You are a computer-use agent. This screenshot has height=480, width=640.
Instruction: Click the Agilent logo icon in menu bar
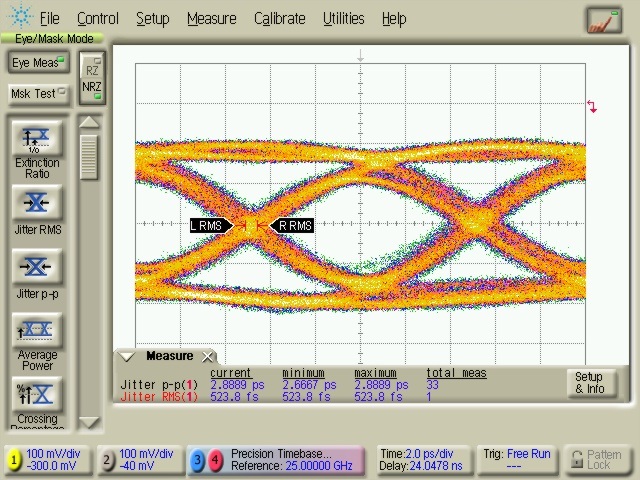20,17
